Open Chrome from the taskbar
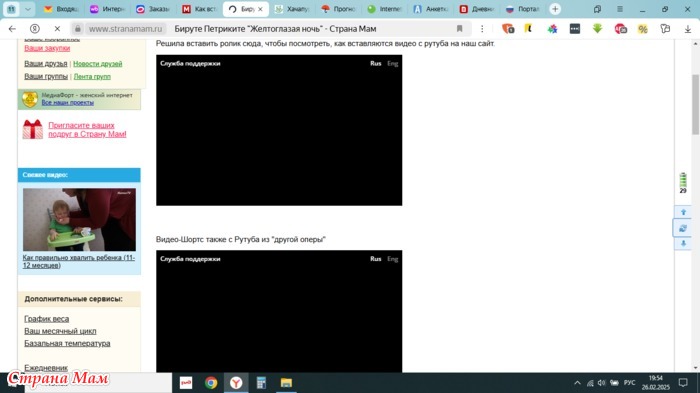This screenshot has height=393, width=700. click(211, 383)
